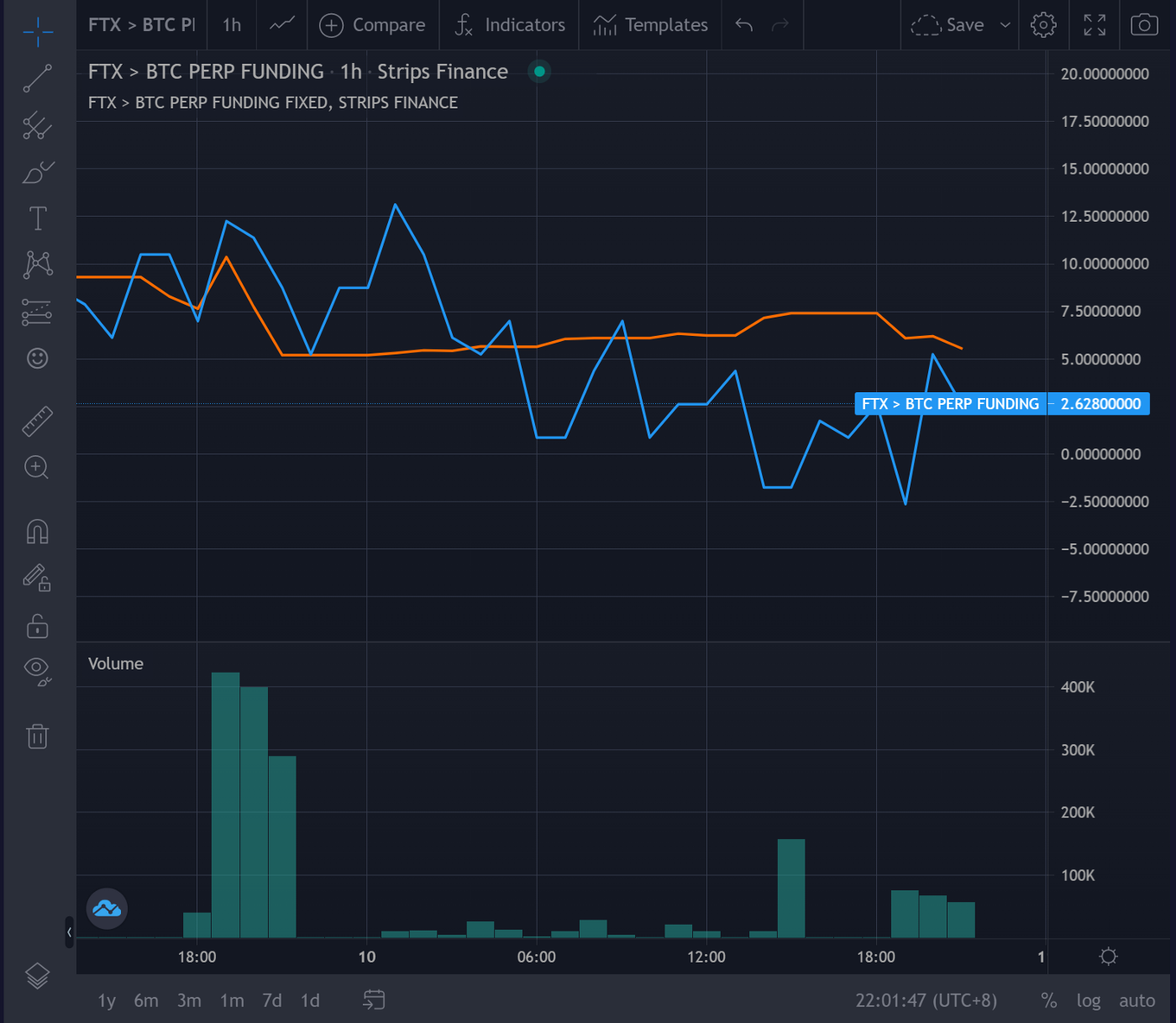Screen dimensions: 1176x1023
Task: Hide all drawings with eye icon
Action: 37,670
